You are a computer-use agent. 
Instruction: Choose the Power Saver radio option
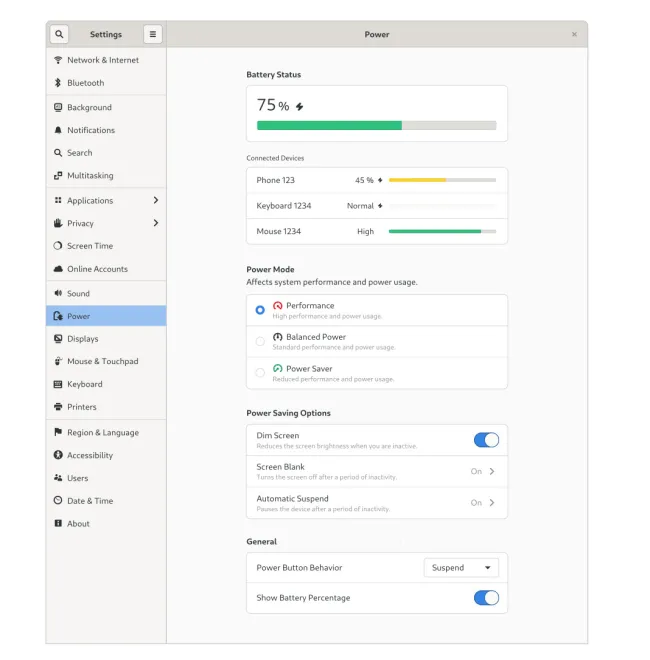coord(260,373)
